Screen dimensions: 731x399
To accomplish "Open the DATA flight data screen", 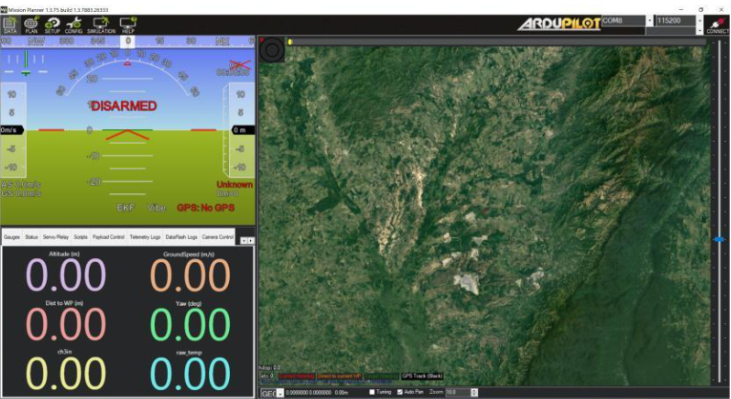I will [10, 25].
